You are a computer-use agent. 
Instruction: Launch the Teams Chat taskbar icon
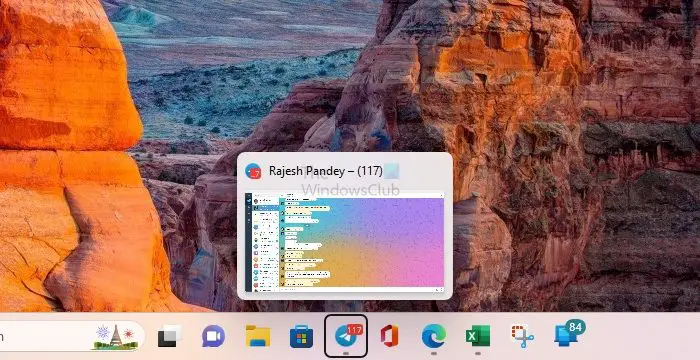coord(213,336)
